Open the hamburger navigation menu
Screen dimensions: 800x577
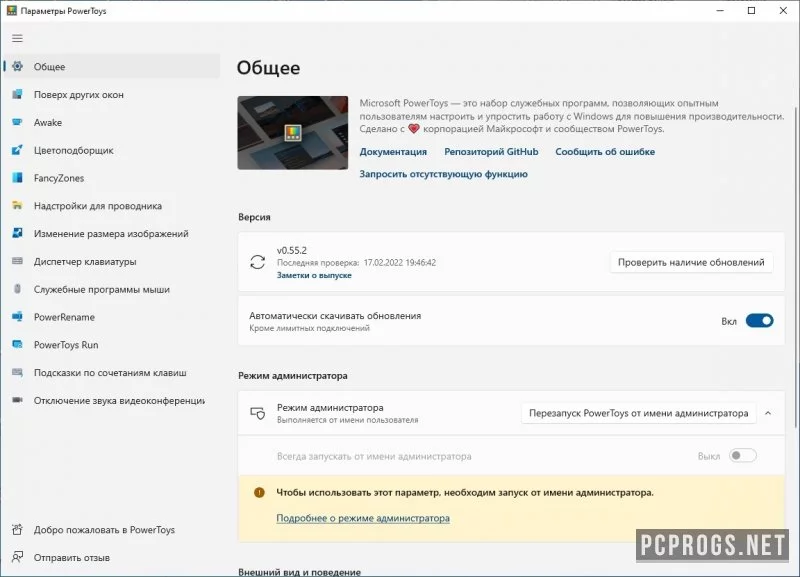coord(17,38)
